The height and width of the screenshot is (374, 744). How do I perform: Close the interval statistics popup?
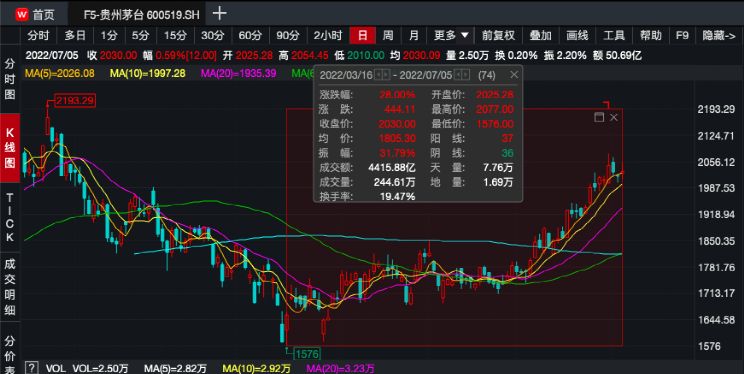514,75
